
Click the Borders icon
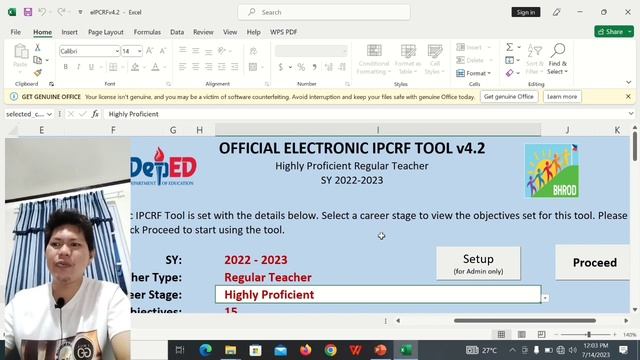113,67
